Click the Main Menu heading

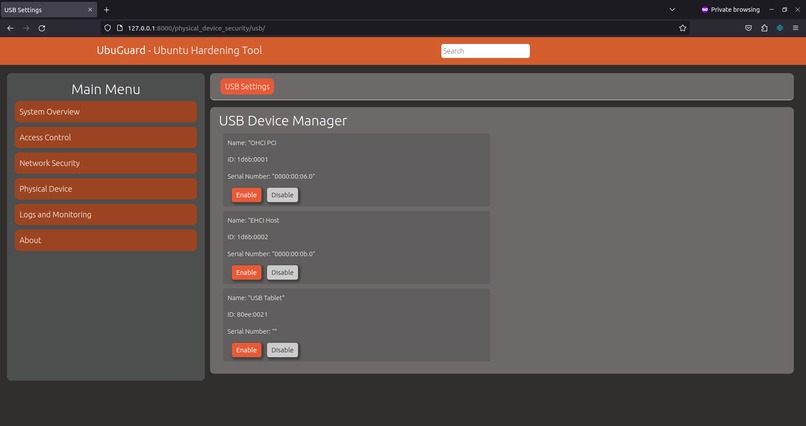[x=106, y=89]
